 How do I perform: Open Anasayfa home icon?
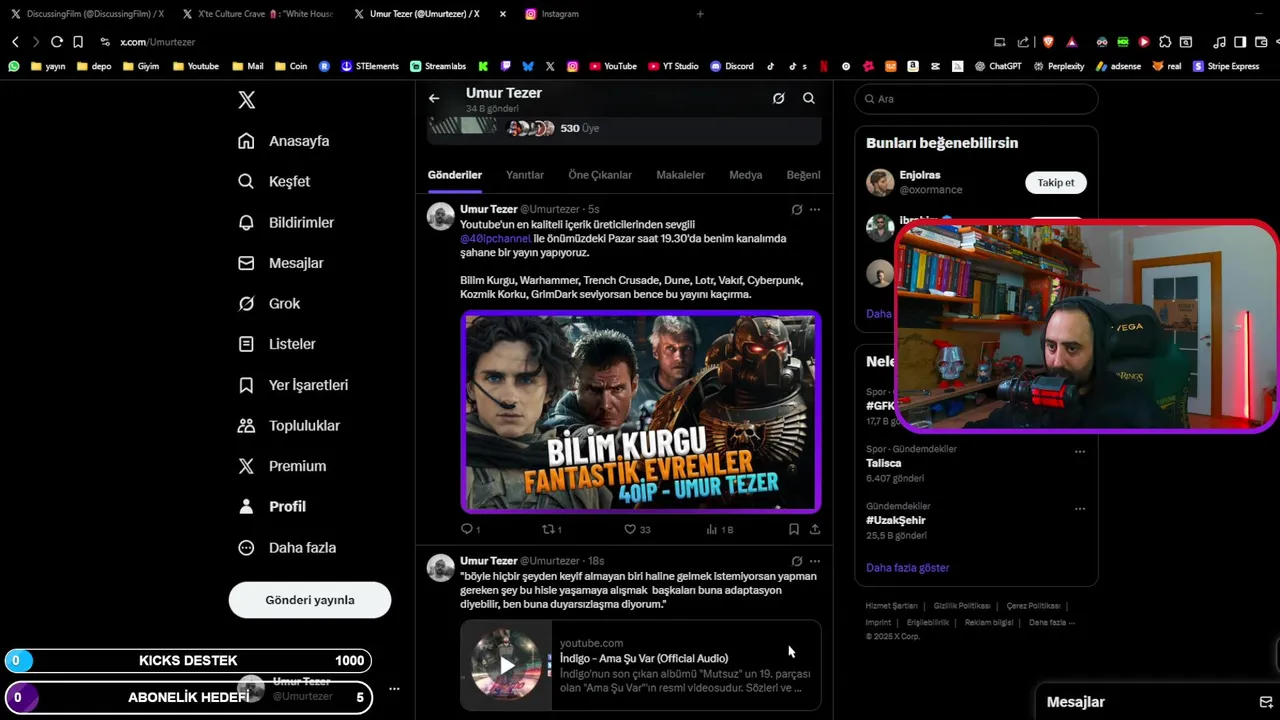tap(246, 141)
